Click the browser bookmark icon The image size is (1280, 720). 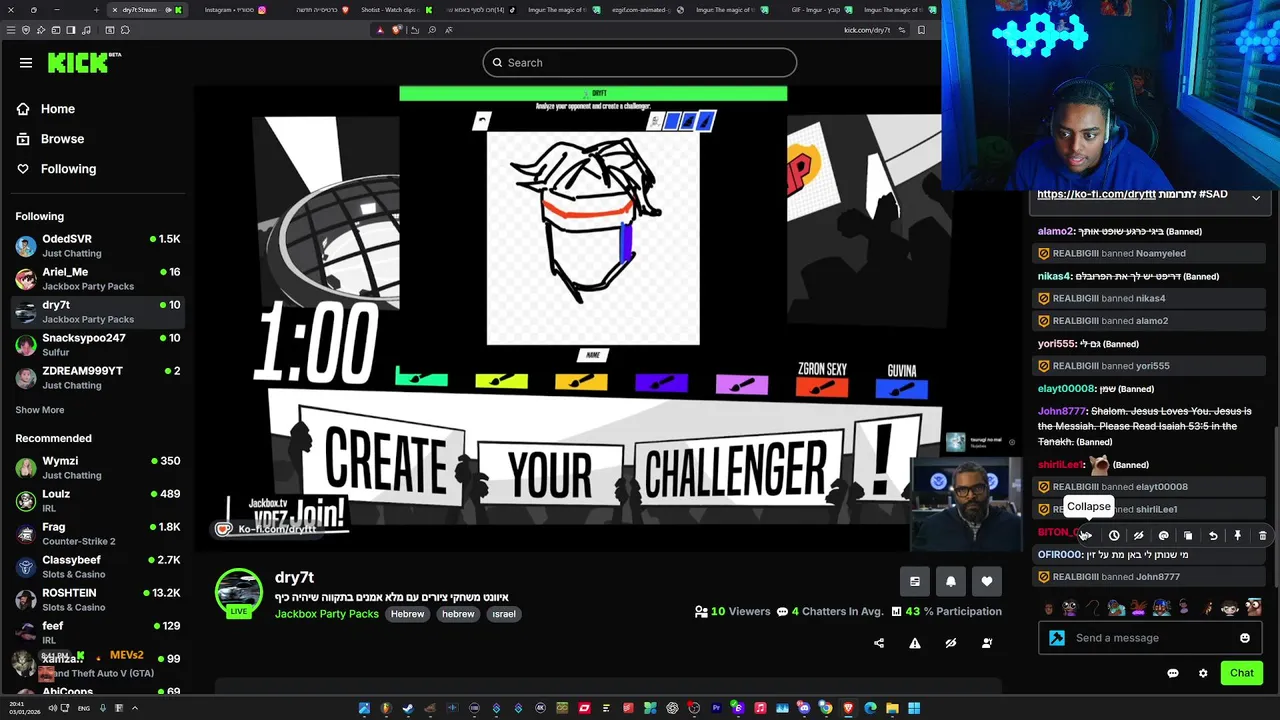pyautogui.click(x=921, y=30)
